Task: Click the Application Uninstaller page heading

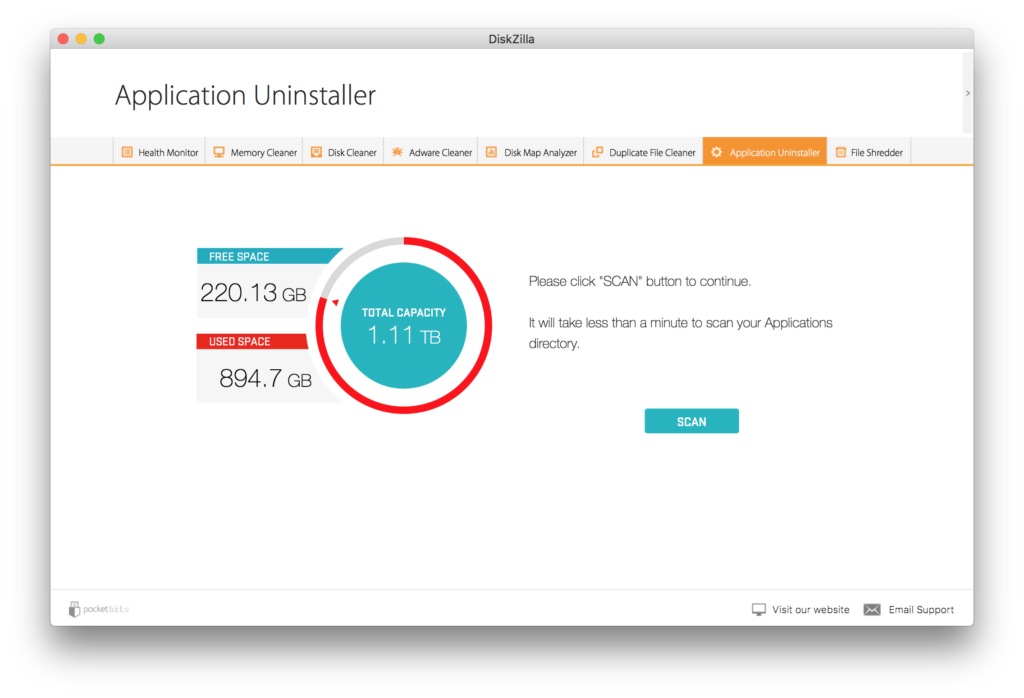Action: point(246,95)
